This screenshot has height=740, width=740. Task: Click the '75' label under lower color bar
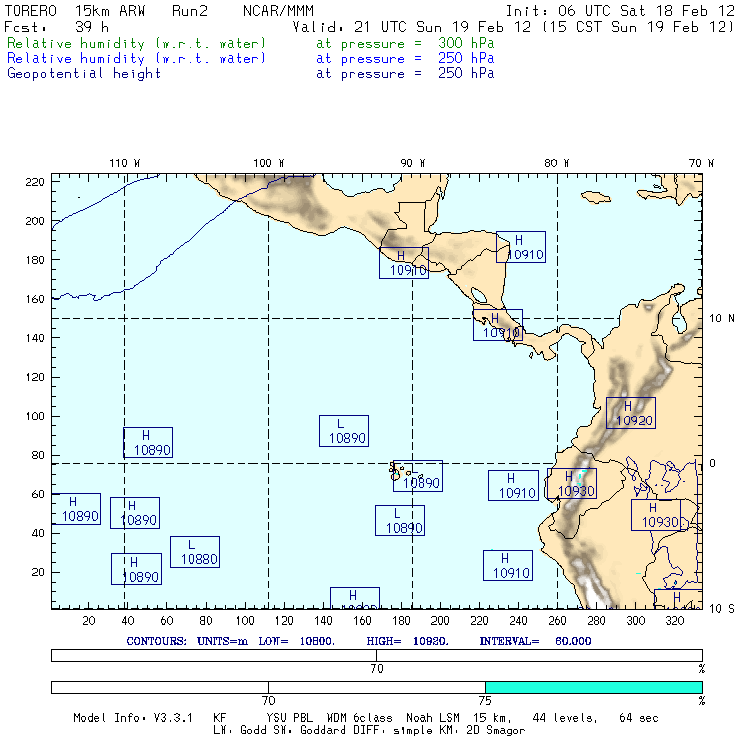tap(485, 700)
